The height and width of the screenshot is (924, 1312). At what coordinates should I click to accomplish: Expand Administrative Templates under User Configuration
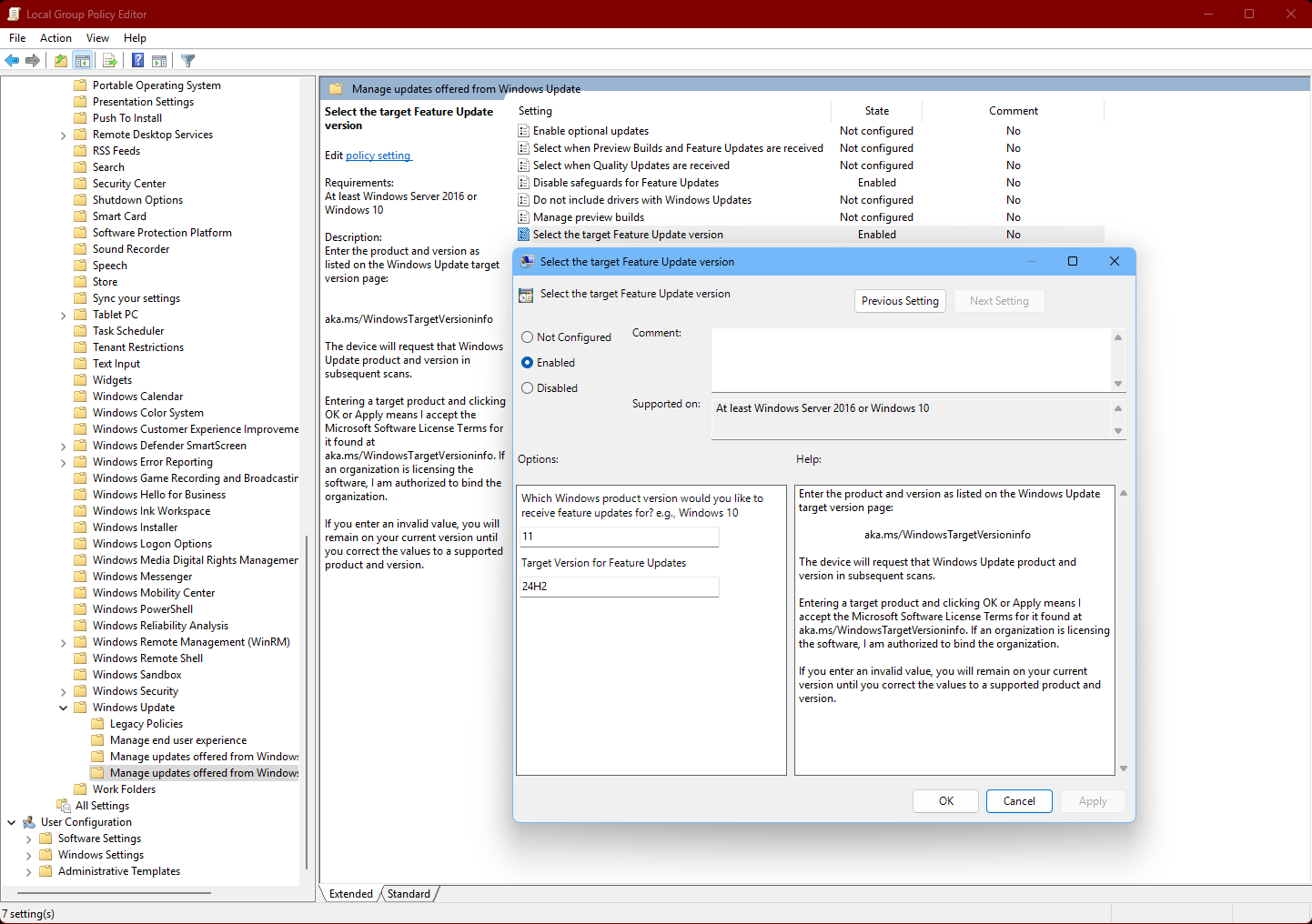point(29,872)
